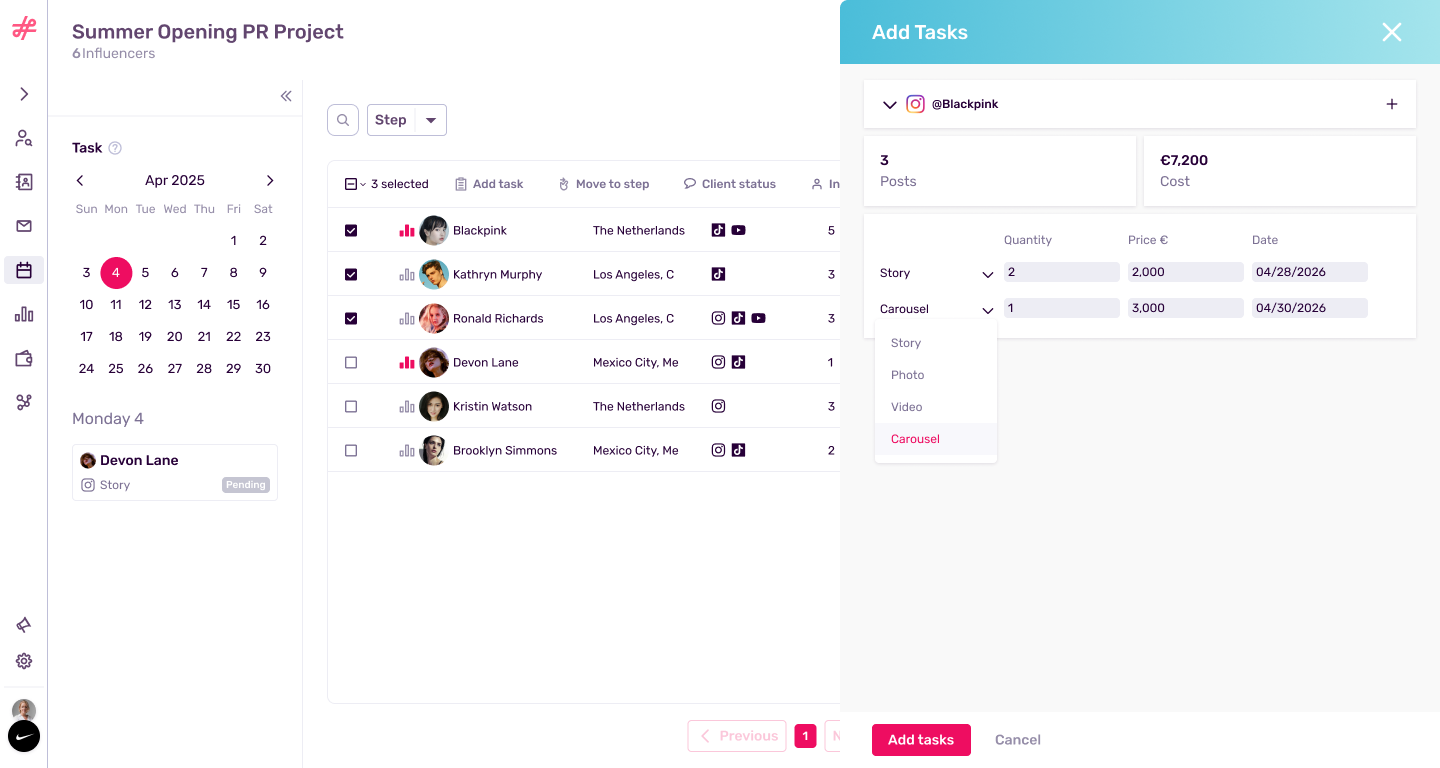Click Previous pagination button

pos(737,736)
